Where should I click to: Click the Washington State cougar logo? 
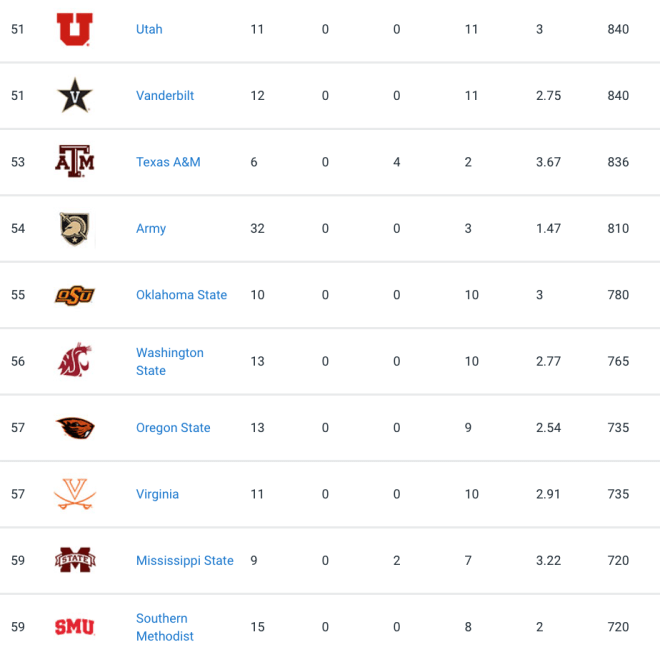[x=75, y=360]
